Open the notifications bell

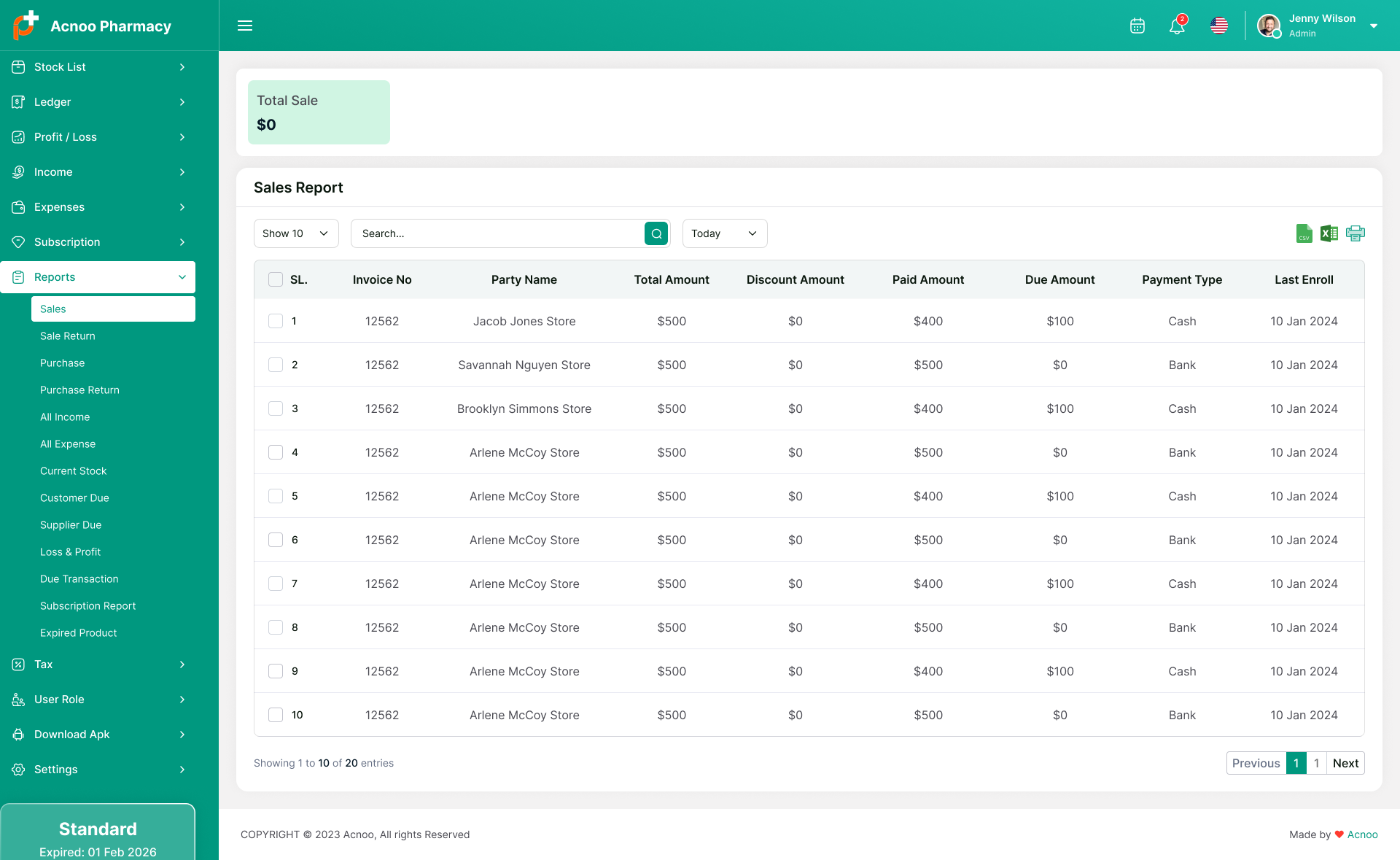pos(1176,27)
